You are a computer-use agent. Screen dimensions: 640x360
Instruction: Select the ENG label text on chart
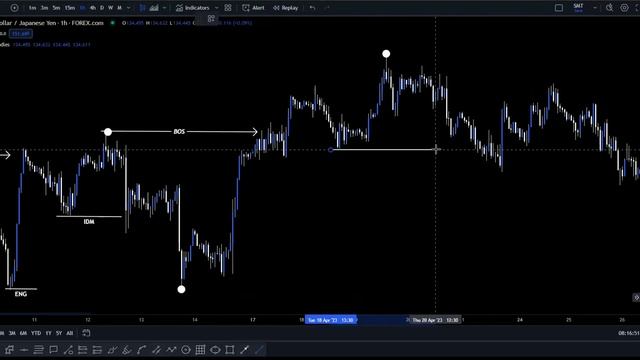(x=21, y=294)
